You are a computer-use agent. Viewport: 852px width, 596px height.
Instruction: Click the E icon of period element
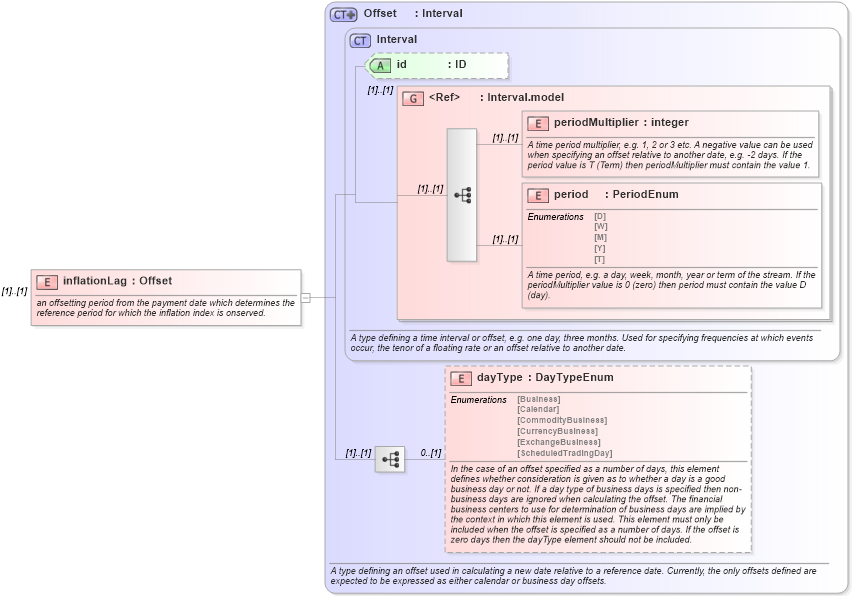tap(537, 196)
